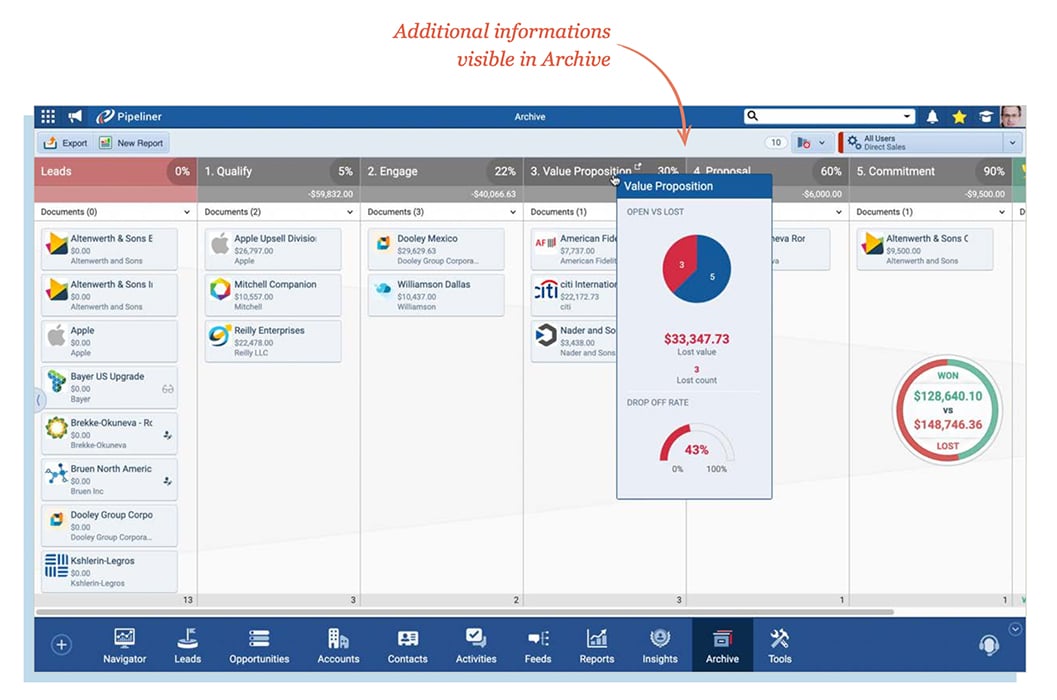Open Navigator from the bottom bar
Image resolution: width=1057 pixels, height=700 pixels.
point(124,646)
